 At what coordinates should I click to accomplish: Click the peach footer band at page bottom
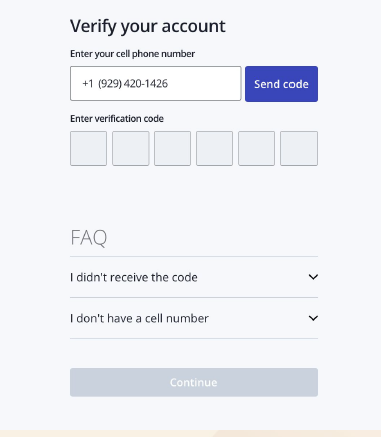pos(190,434)
